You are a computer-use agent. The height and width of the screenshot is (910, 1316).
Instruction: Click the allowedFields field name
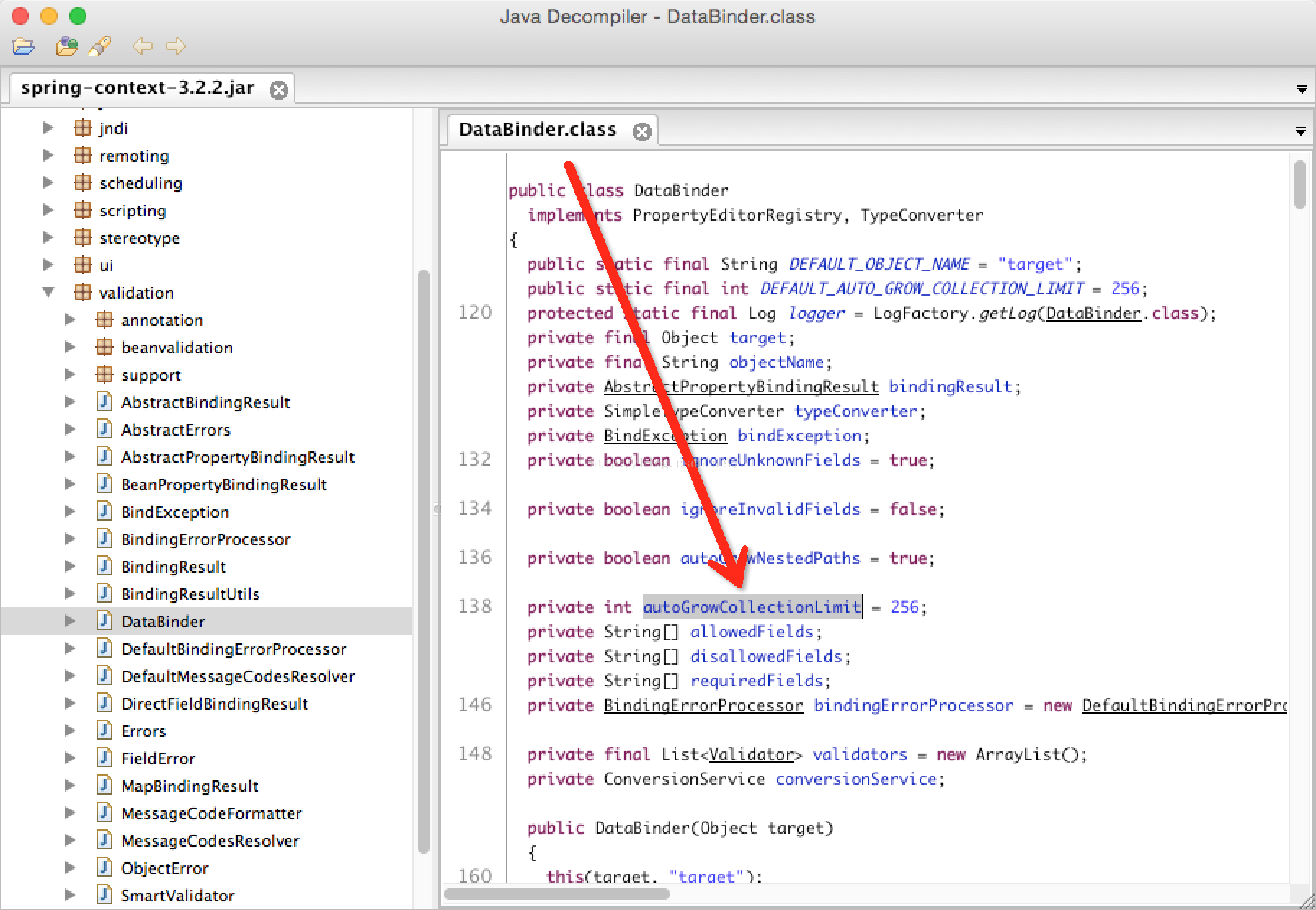click(752, 632)
